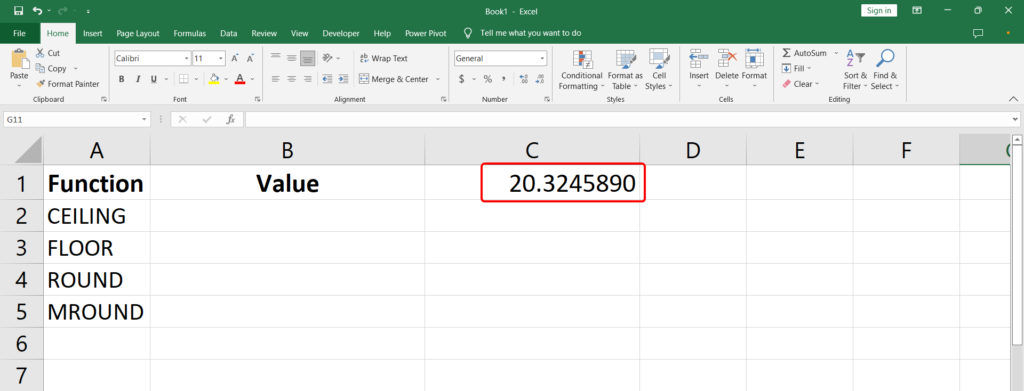Click Tell me what you want to do
This screenshot has height=391, width=1024.
point(530,33)
